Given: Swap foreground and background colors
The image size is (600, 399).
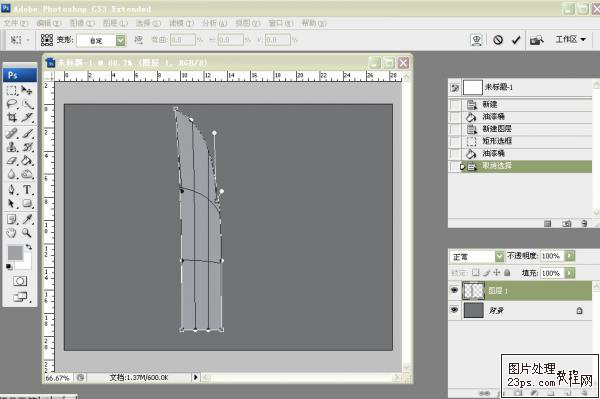Looking at the screenshot, I should click(x=29, y=247).
